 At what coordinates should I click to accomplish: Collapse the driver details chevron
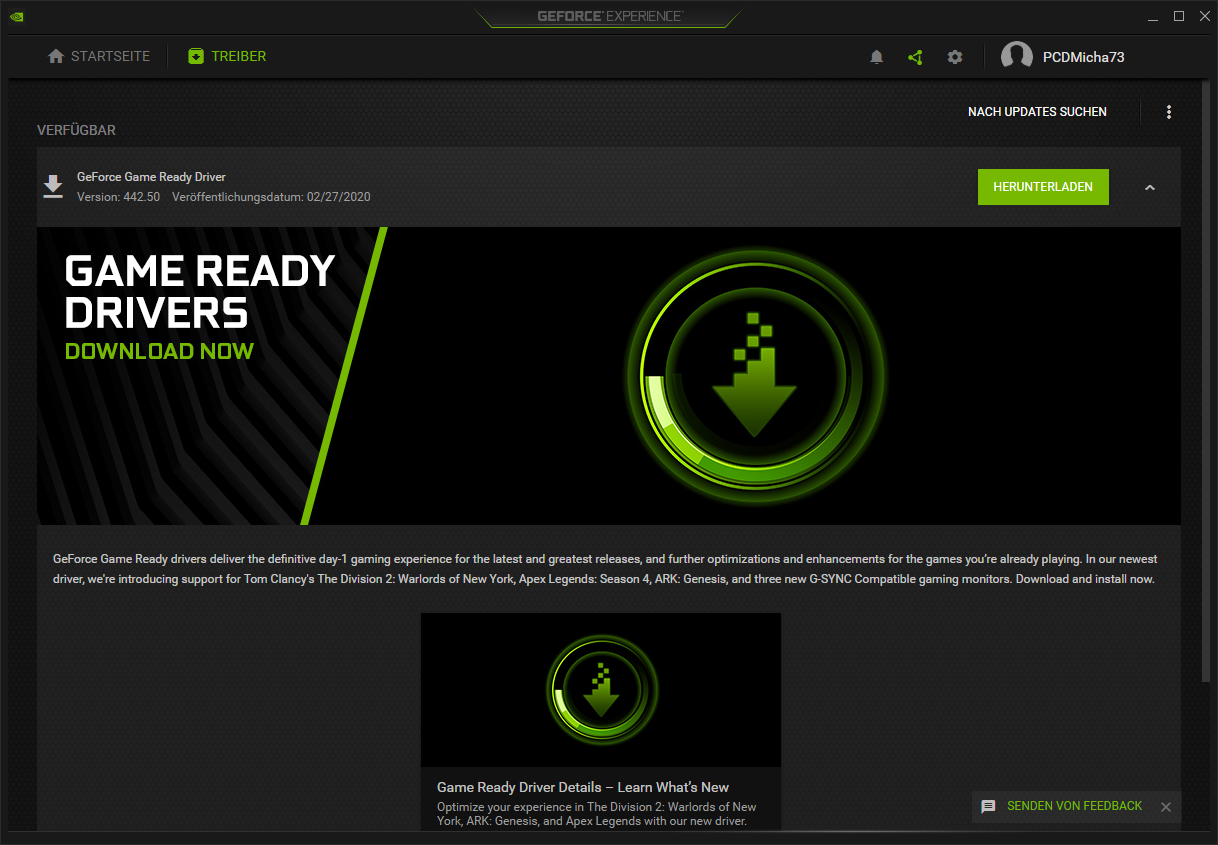1150,187
